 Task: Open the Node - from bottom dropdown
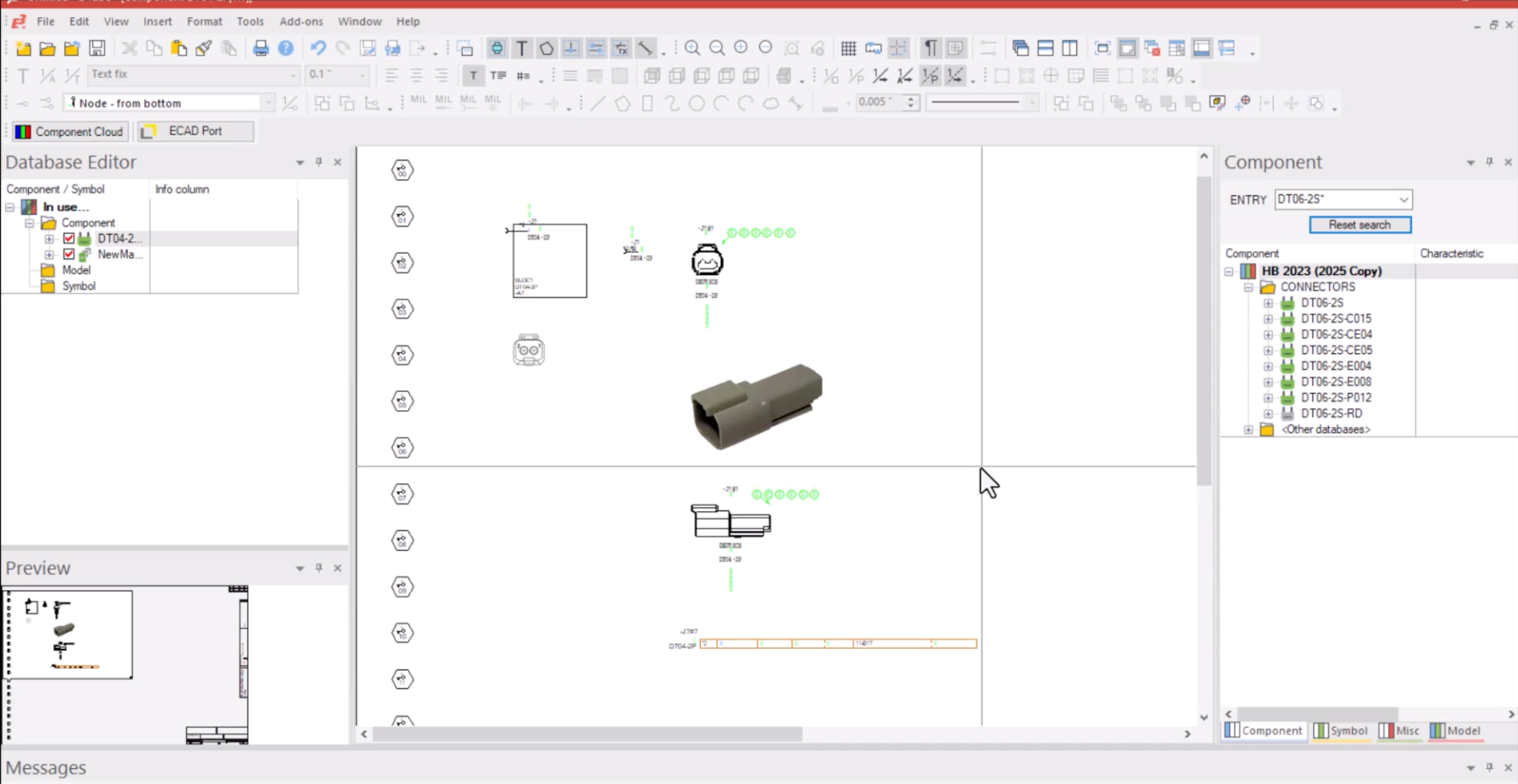(268, 102)
